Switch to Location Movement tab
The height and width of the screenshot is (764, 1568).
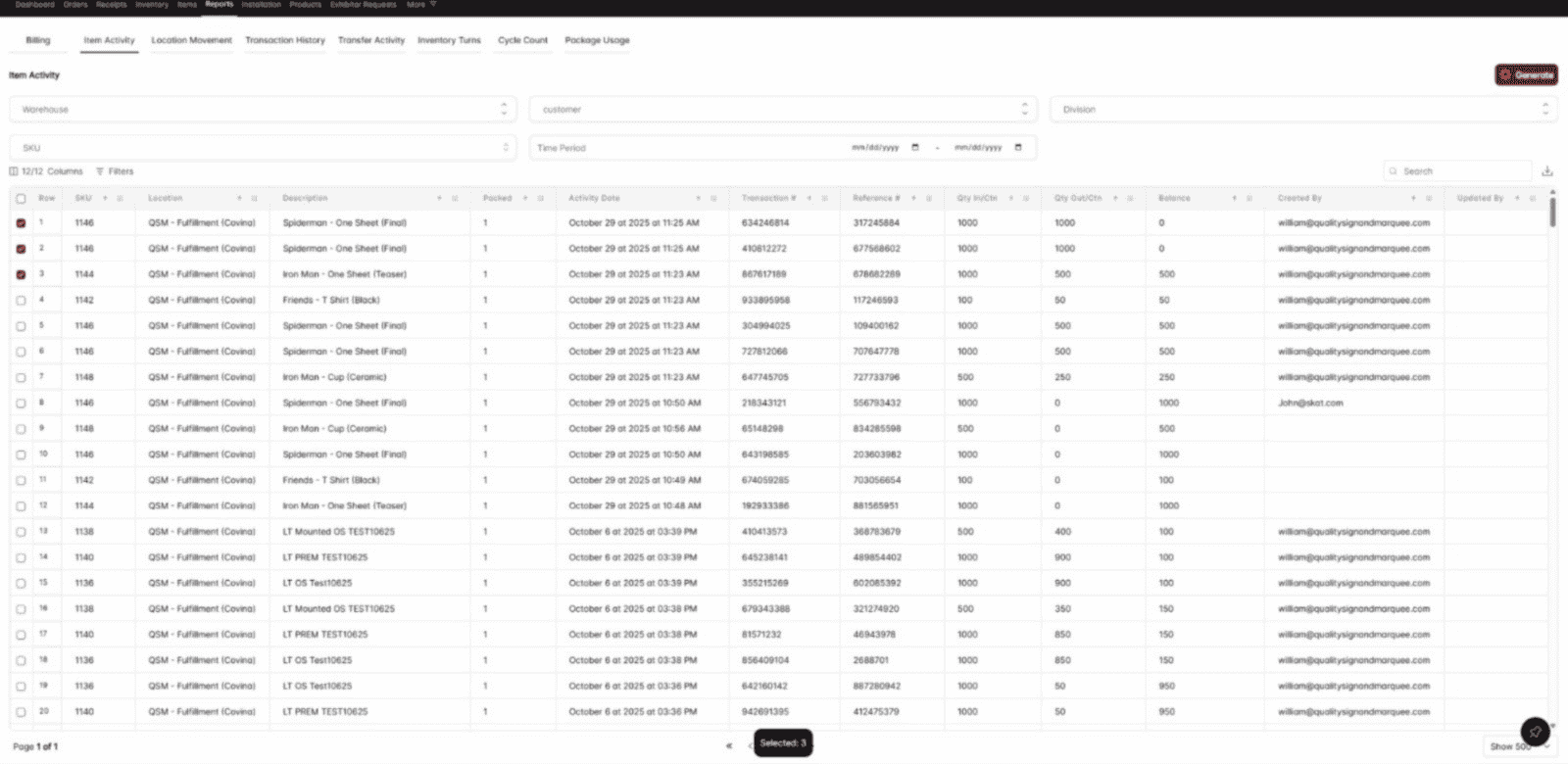tap(191, 40)
